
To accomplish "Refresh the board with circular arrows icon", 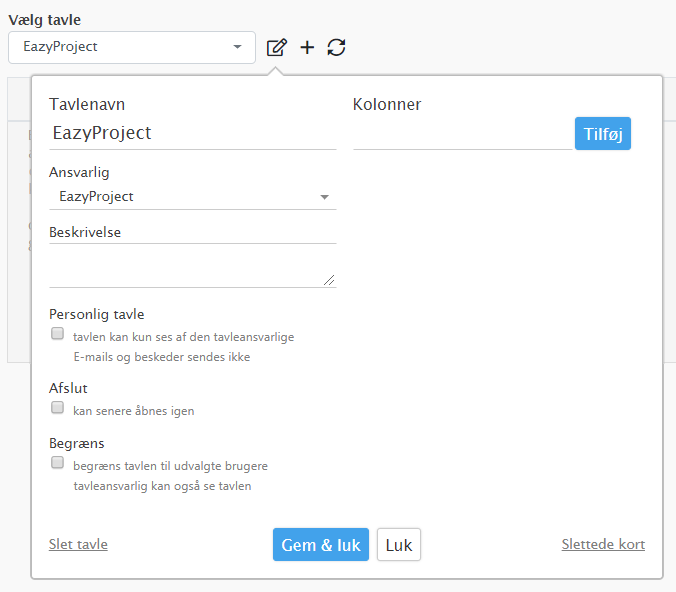I will click(336, 47).
